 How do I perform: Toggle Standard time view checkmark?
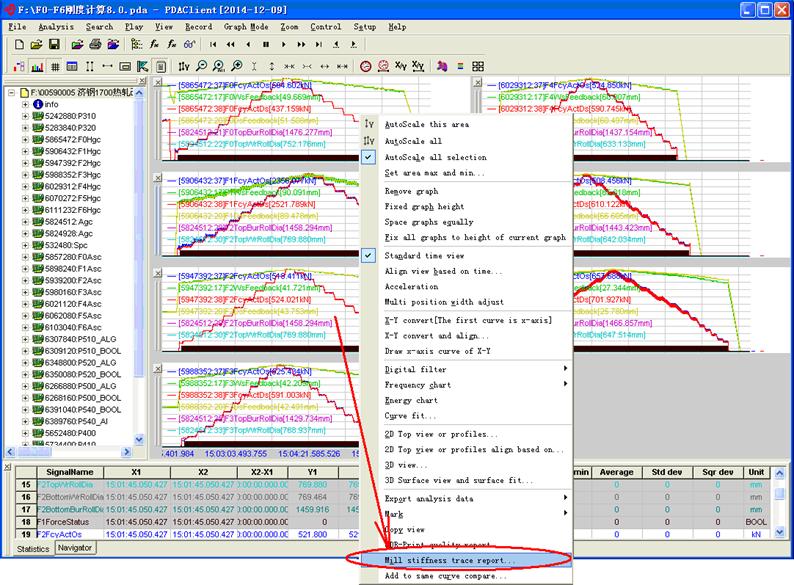369,255
